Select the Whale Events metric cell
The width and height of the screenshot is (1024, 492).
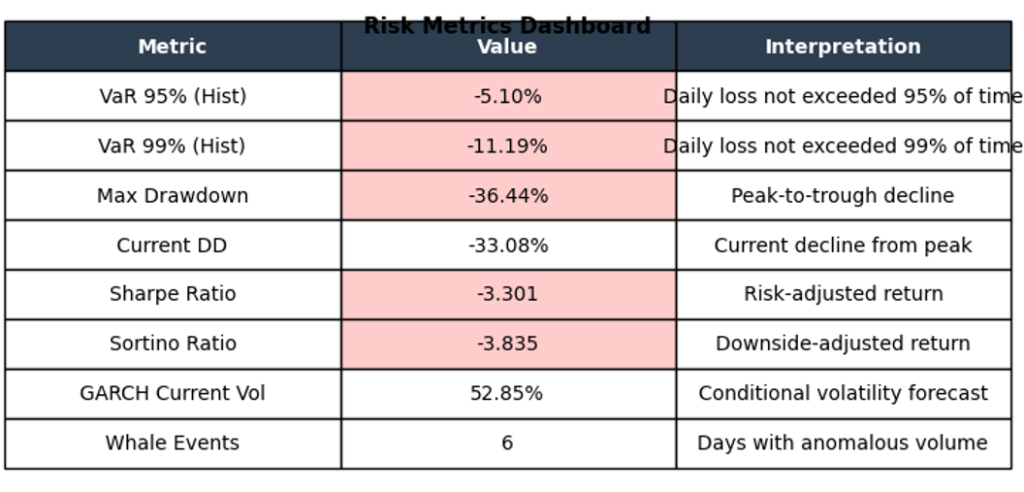point(172,443)
